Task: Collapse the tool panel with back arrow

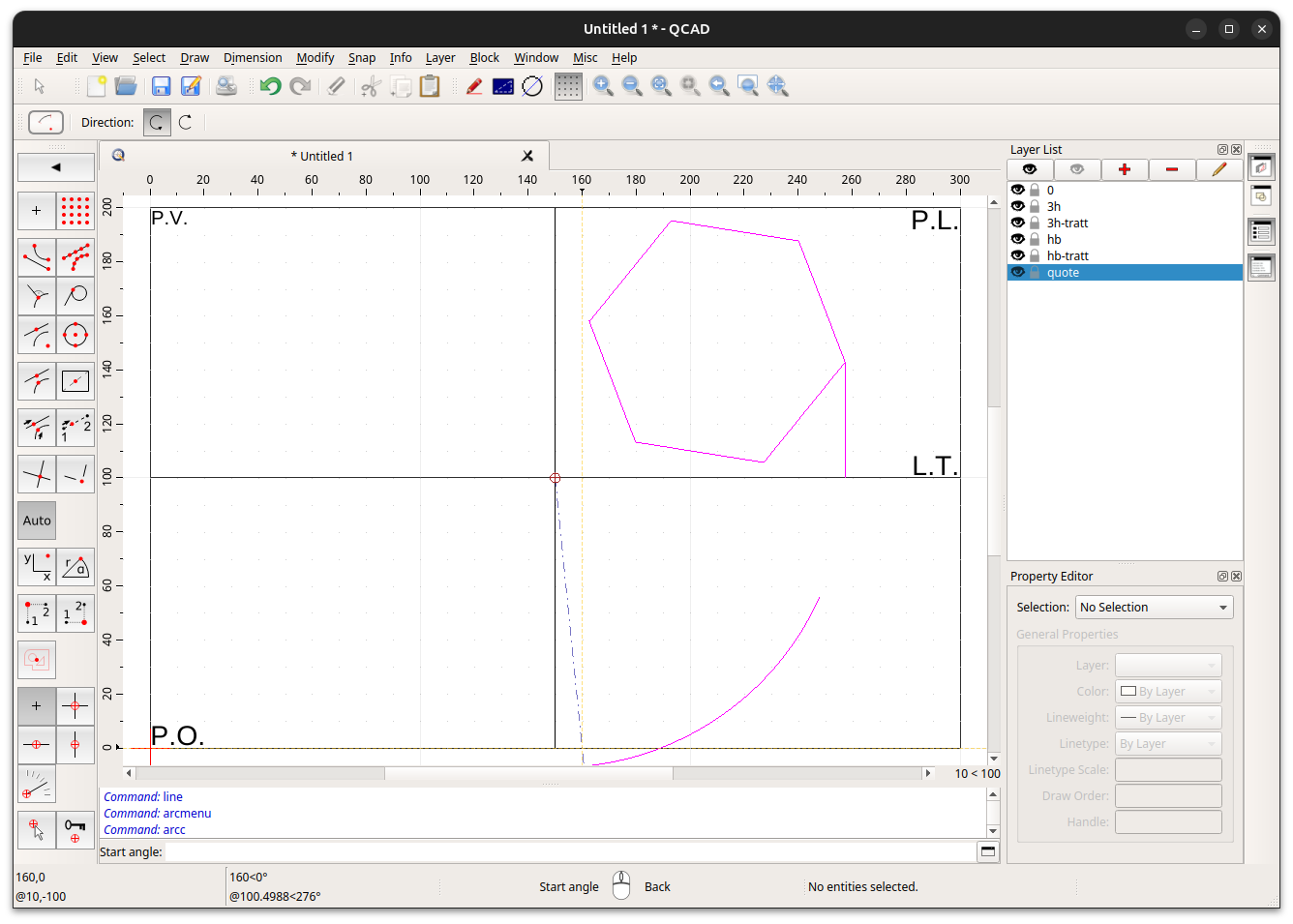Action: pyautogui.click(x=56, y=167)
